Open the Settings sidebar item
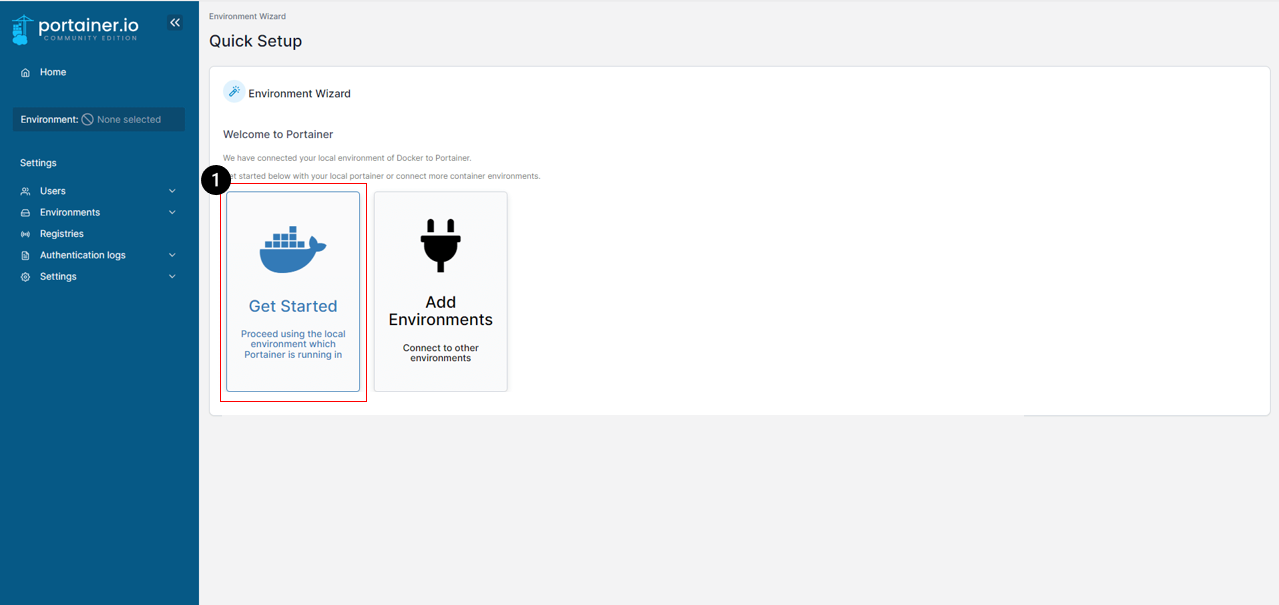Viewport: 1279px width, 605px height. point(58,277)
